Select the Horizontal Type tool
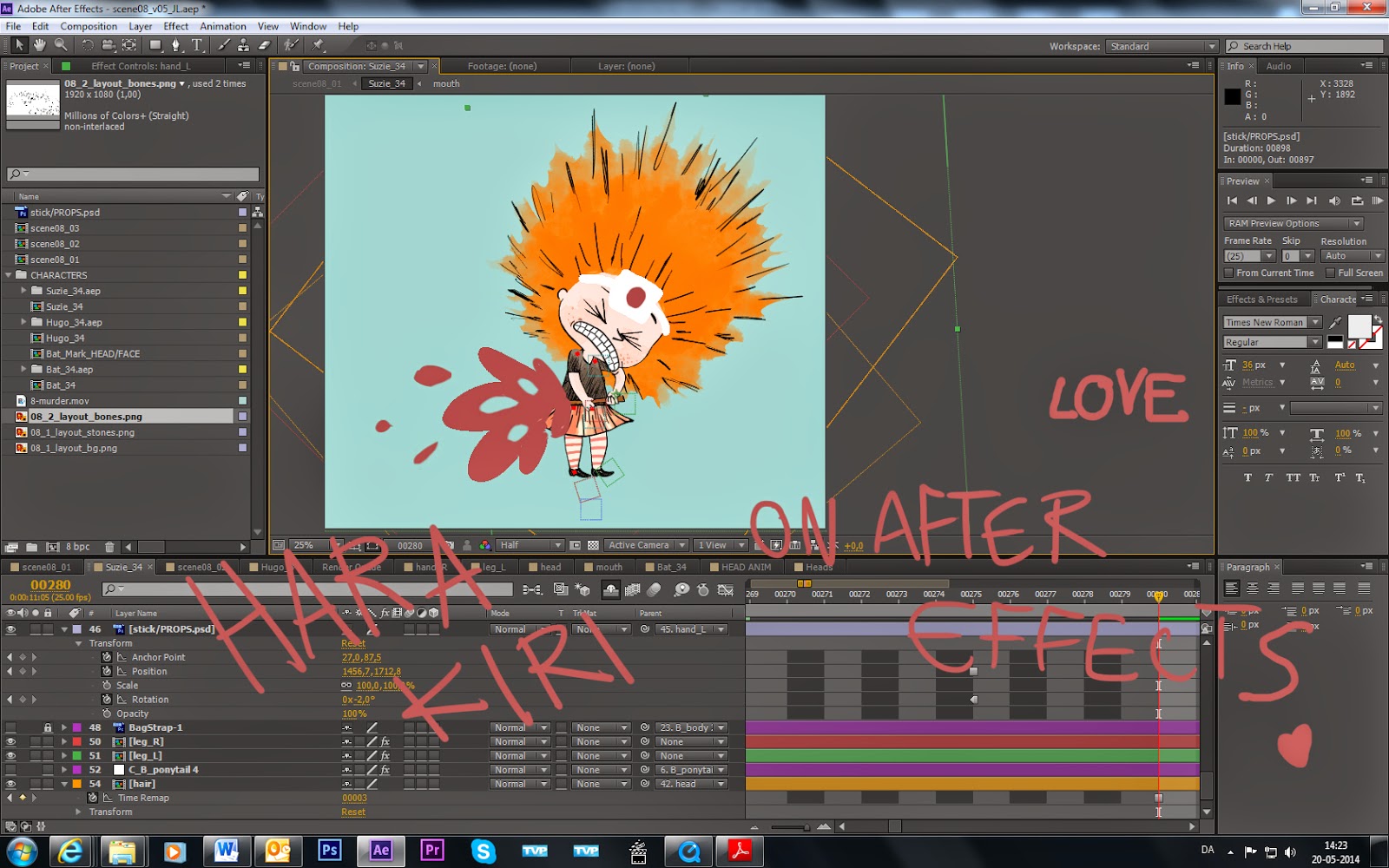 pos(197,45)
